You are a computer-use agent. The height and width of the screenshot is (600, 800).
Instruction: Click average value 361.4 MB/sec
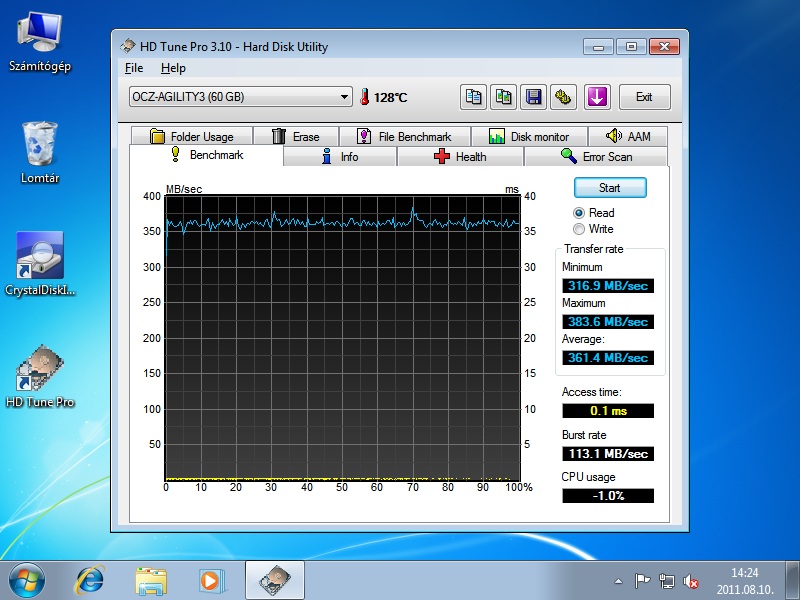(608, 358)
